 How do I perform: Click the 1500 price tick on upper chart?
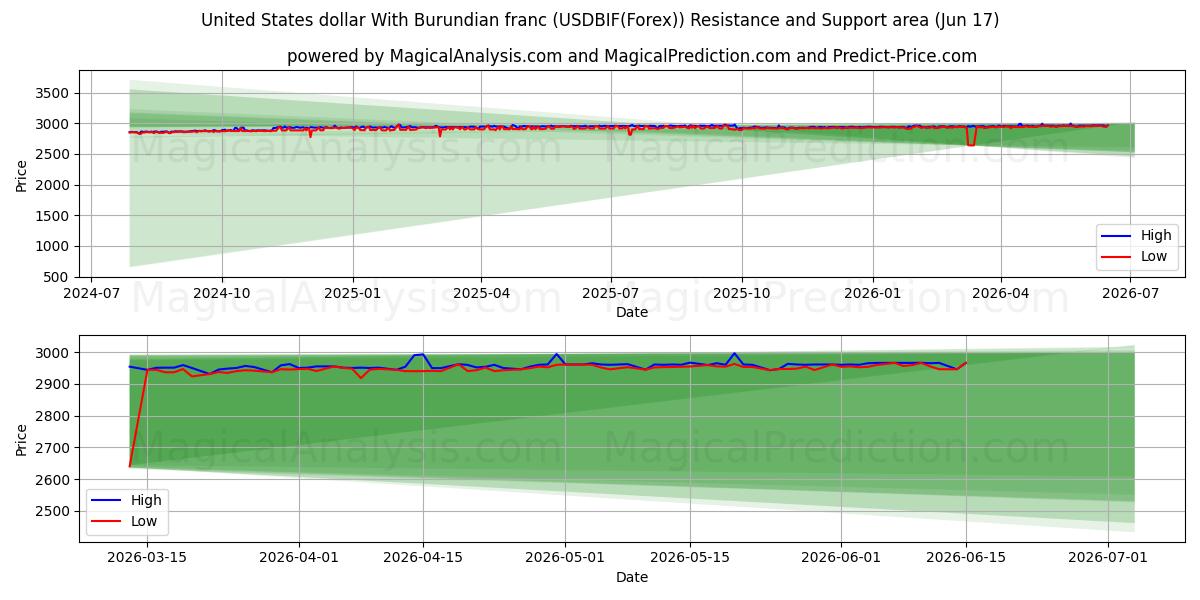[x=53, y=216]
